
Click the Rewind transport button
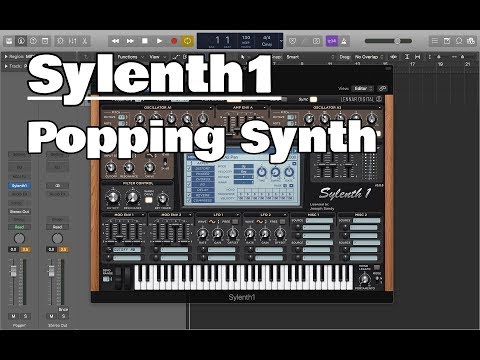coord(115,41)
